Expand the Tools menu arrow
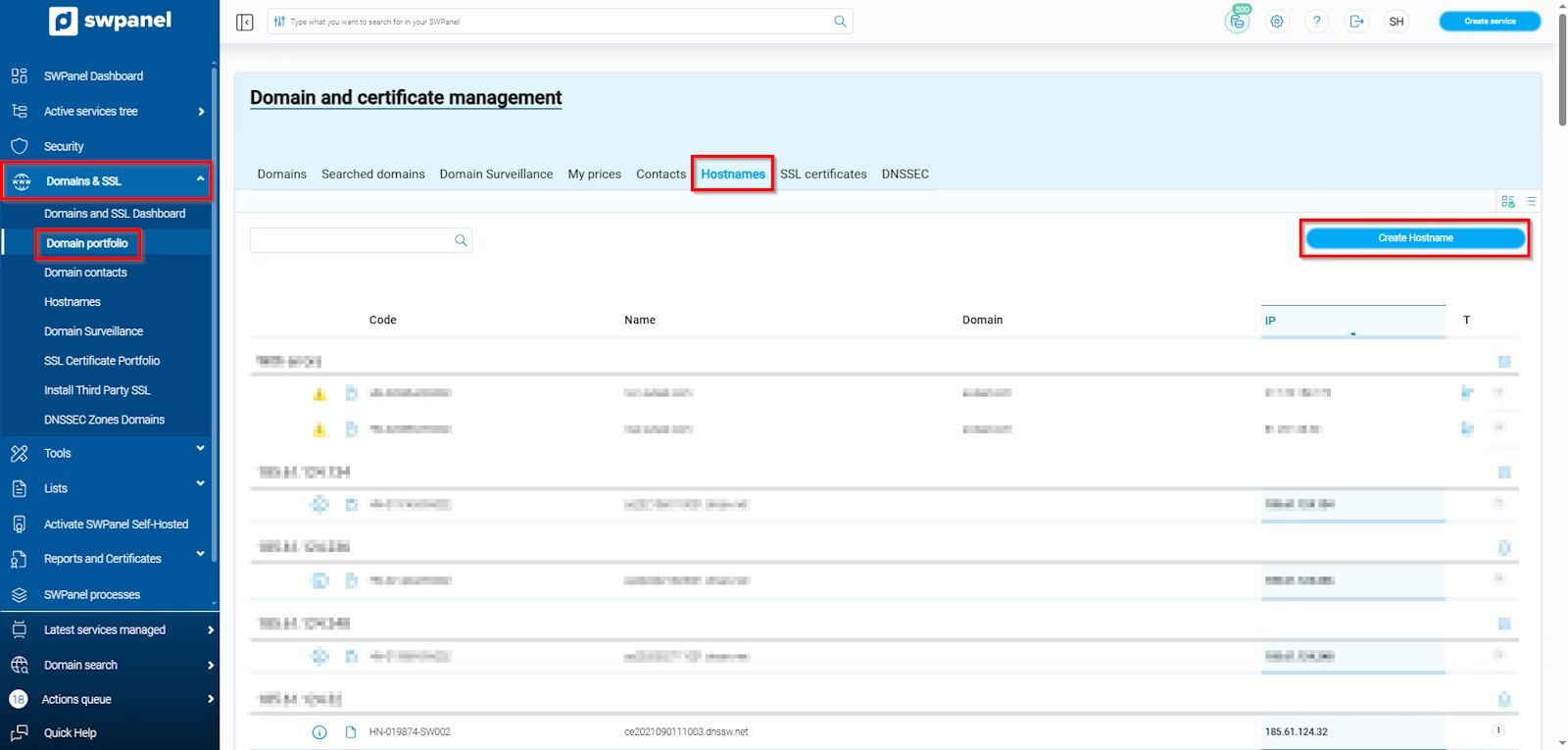The height and width of the screenshot is (750, 1568). (200, 449)
